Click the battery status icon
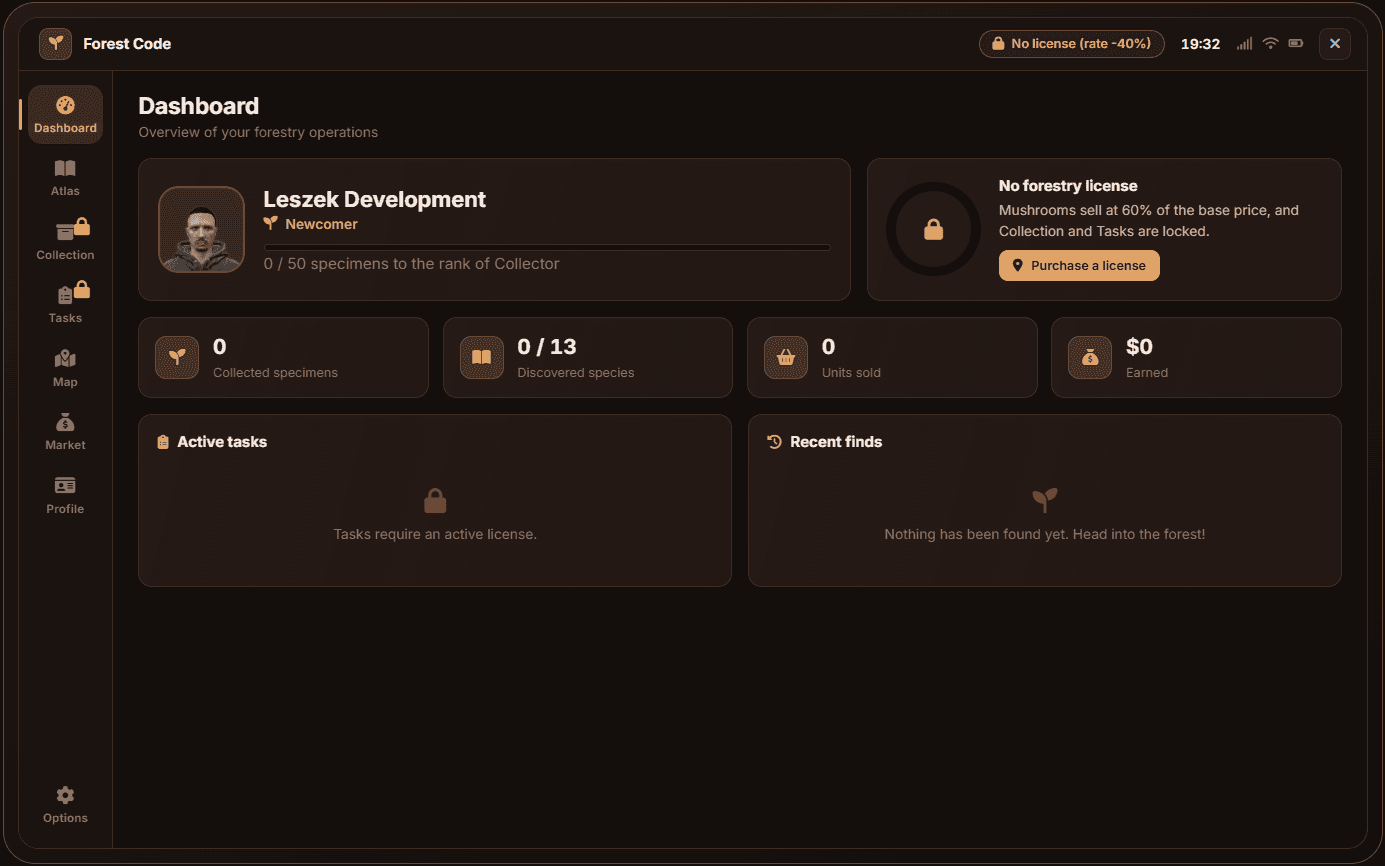1385x866 pixels. (1296, 44)
